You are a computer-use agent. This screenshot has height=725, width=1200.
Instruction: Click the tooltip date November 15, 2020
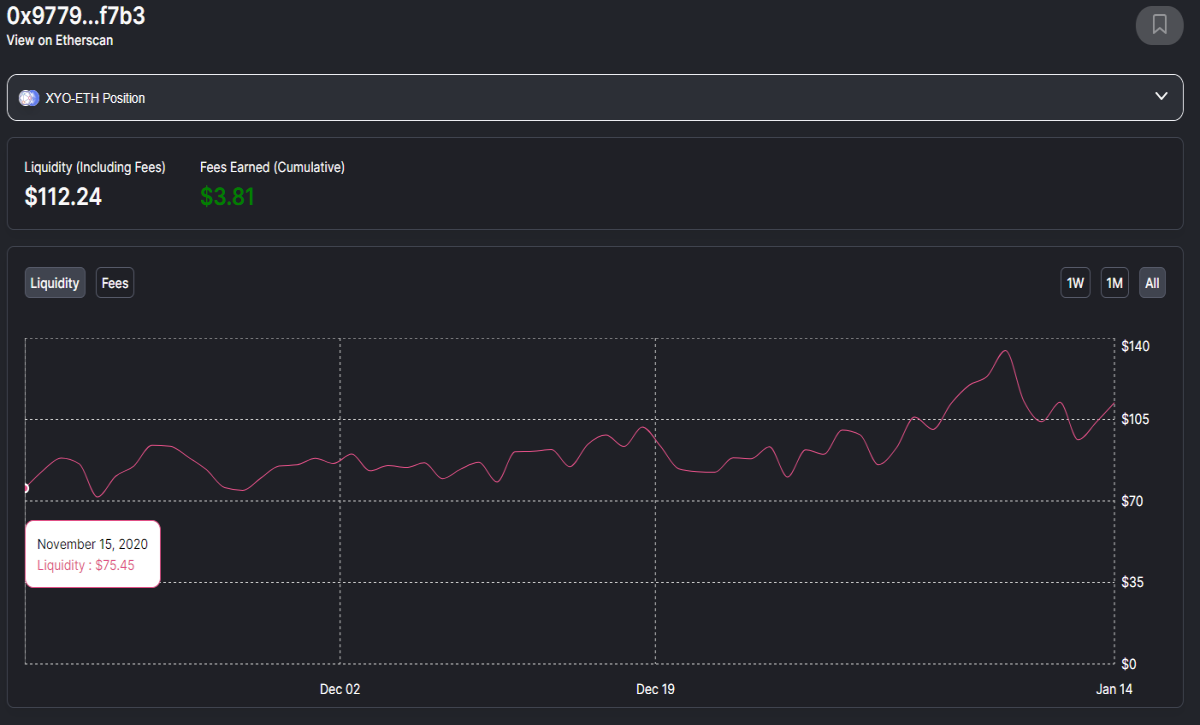(x=92, y=544)
